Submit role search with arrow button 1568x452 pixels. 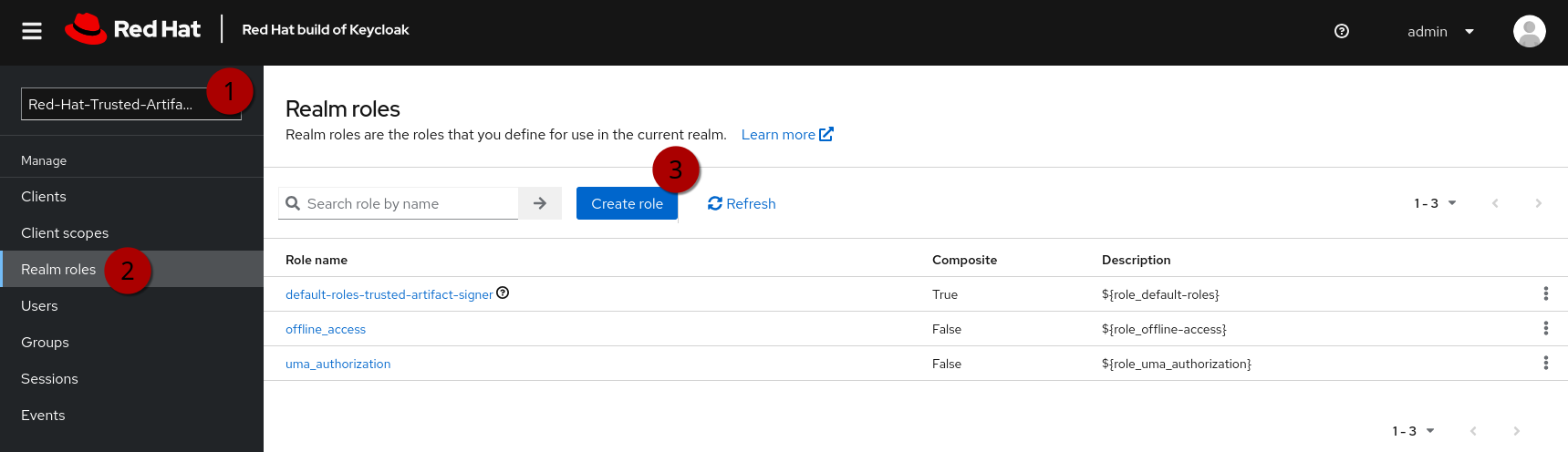click(540, 203)
